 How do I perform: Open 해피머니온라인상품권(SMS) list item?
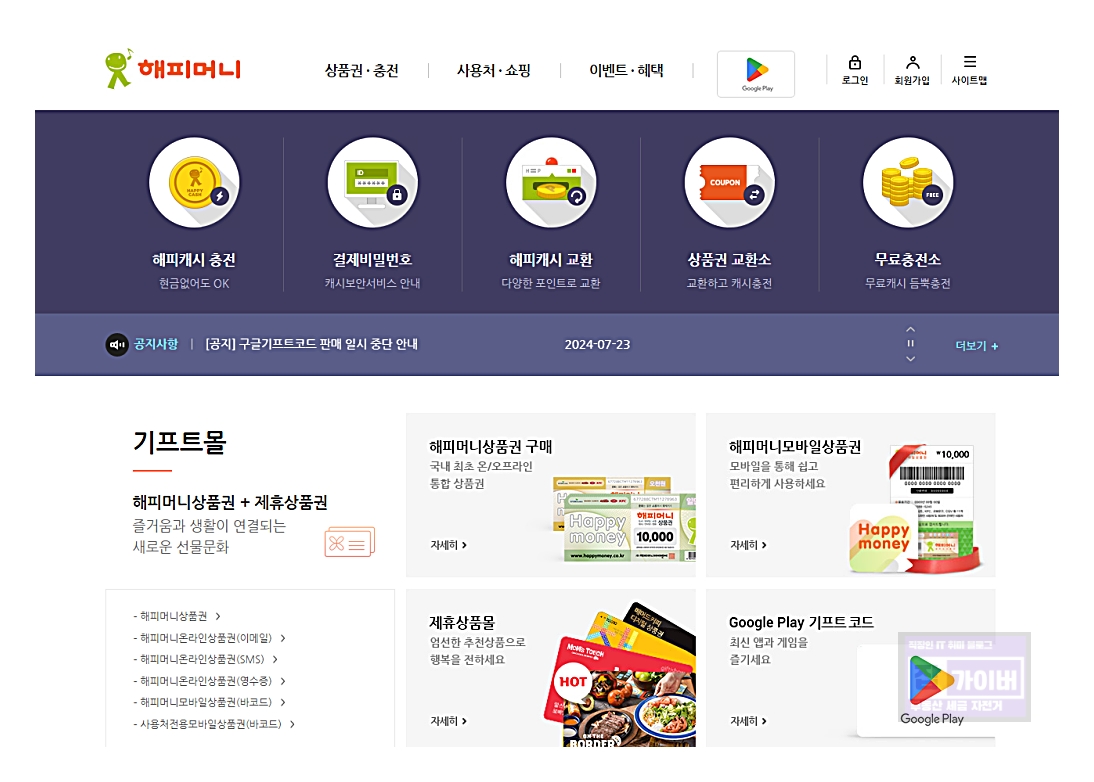click(x=206, y=659)
